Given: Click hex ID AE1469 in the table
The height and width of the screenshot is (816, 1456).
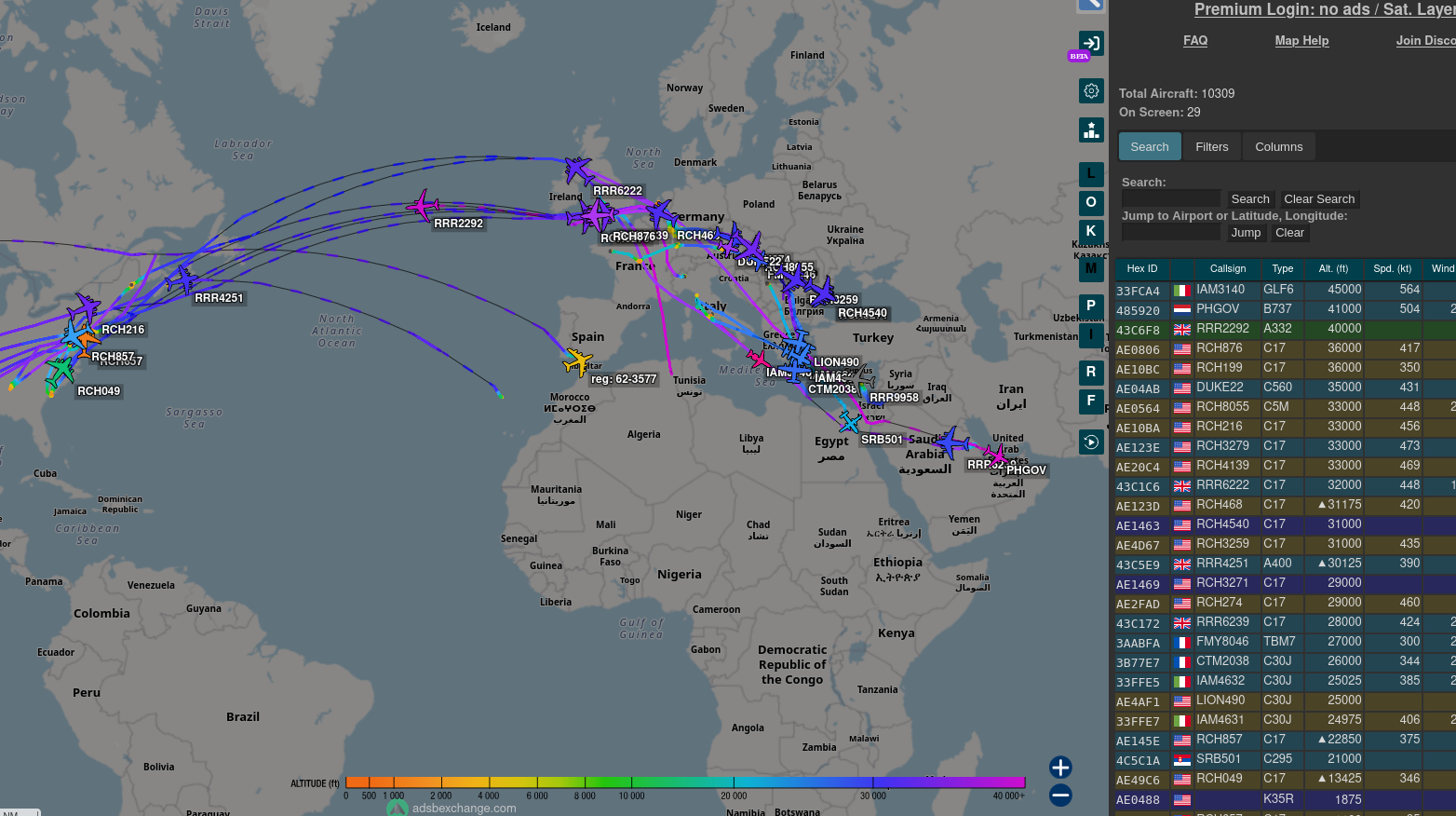Looking at the screenshot, I should coord(1138,585).
